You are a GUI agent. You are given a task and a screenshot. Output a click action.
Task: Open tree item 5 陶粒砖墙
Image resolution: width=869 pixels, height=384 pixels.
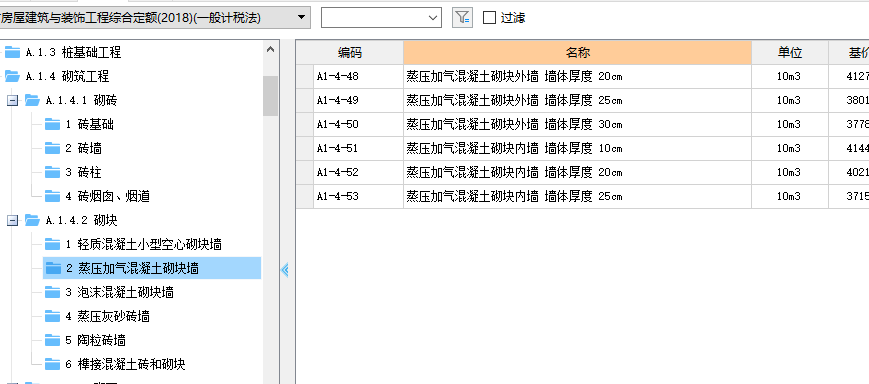click(x=95, y=340)
